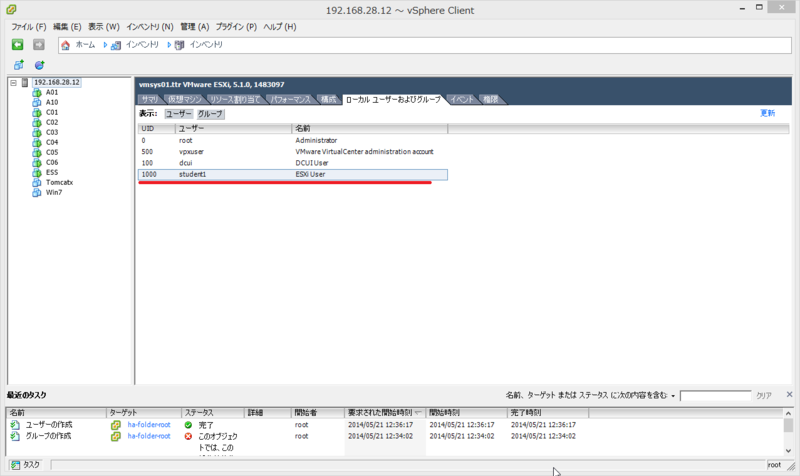800x476 pixels.
Task: Select the C06 virtual machine icon
Action: coord(37,162)
